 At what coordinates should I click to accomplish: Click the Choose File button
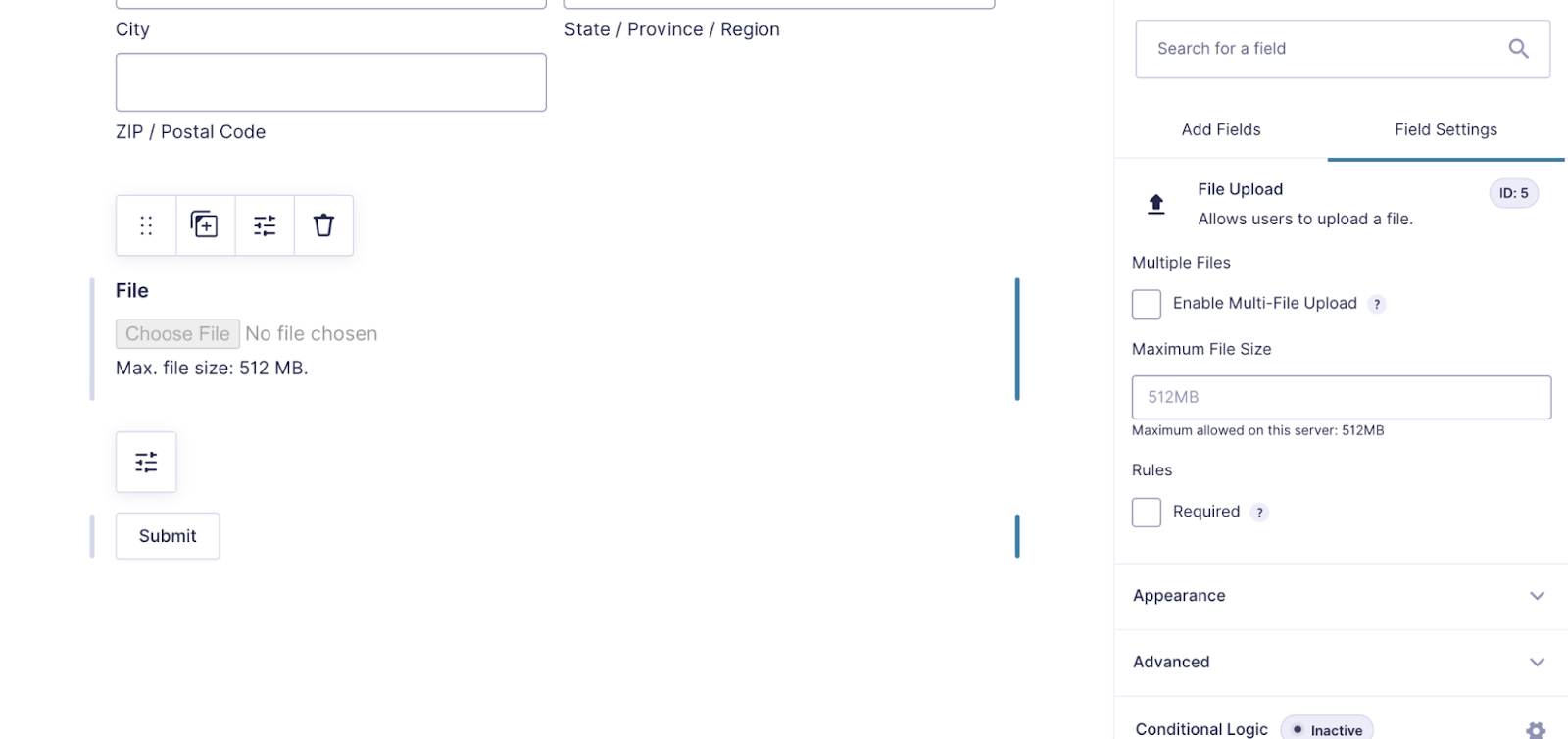177,334
